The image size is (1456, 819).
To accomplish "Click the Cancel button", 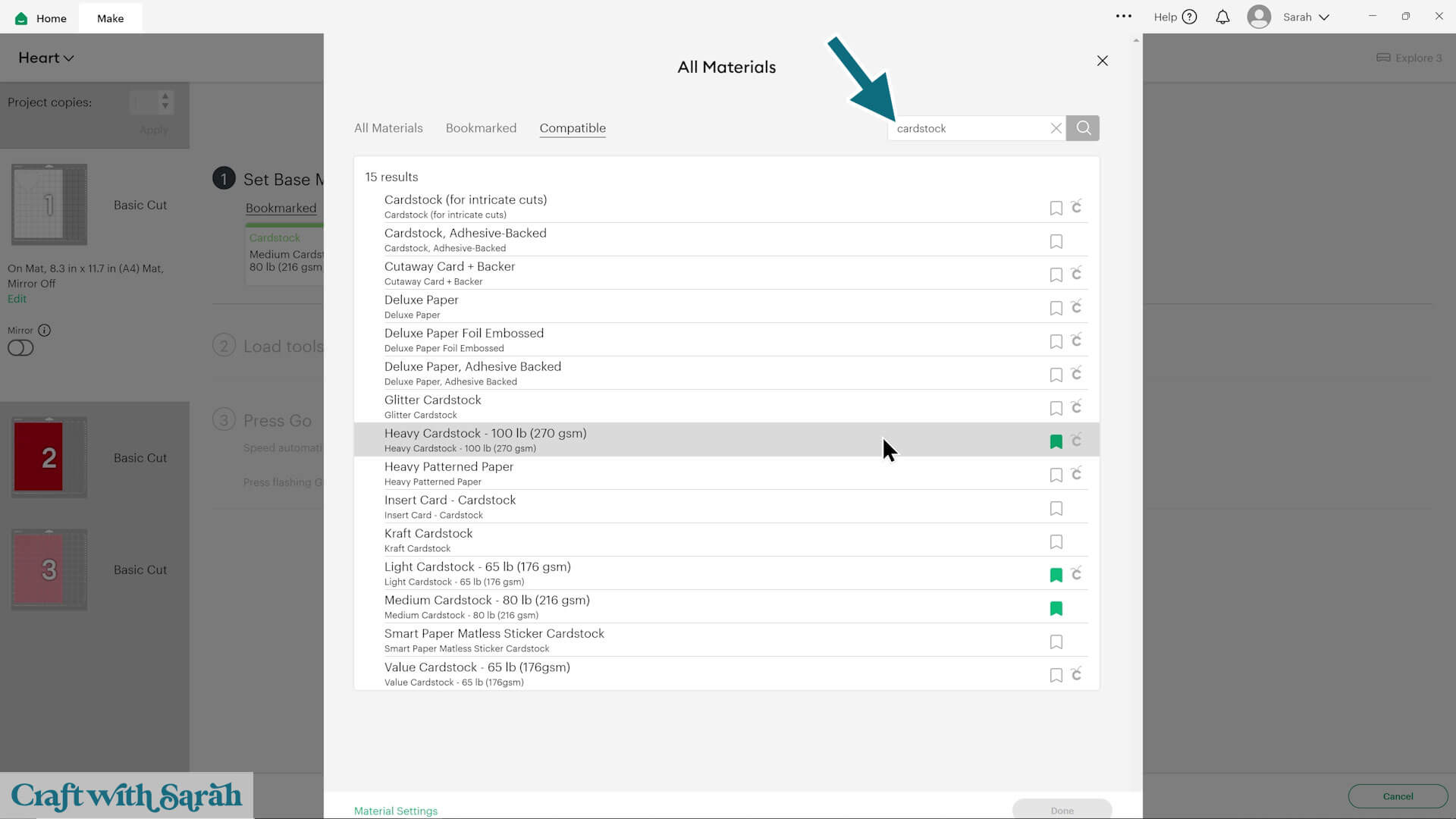I will click(x=1398, y=796).
